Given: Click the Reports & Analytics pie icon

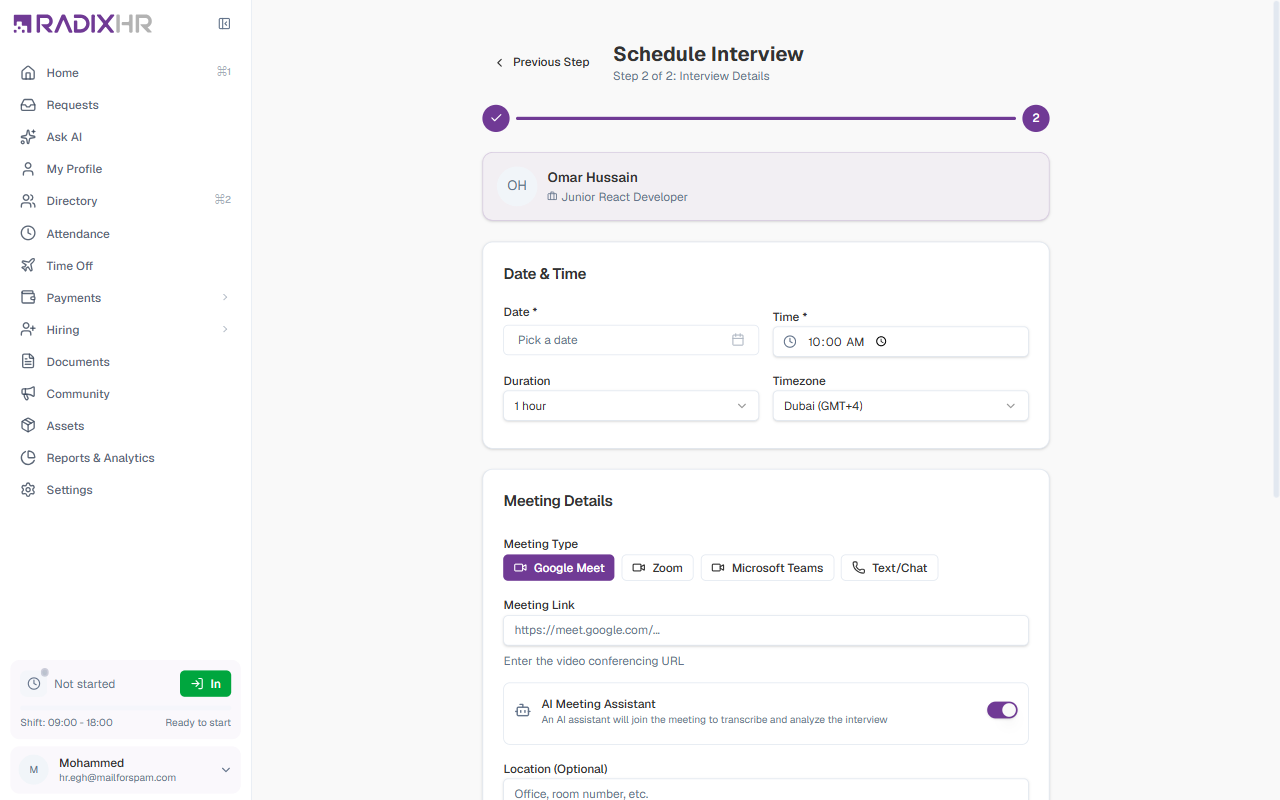Looking at the screenshot, I should (28, 458).
